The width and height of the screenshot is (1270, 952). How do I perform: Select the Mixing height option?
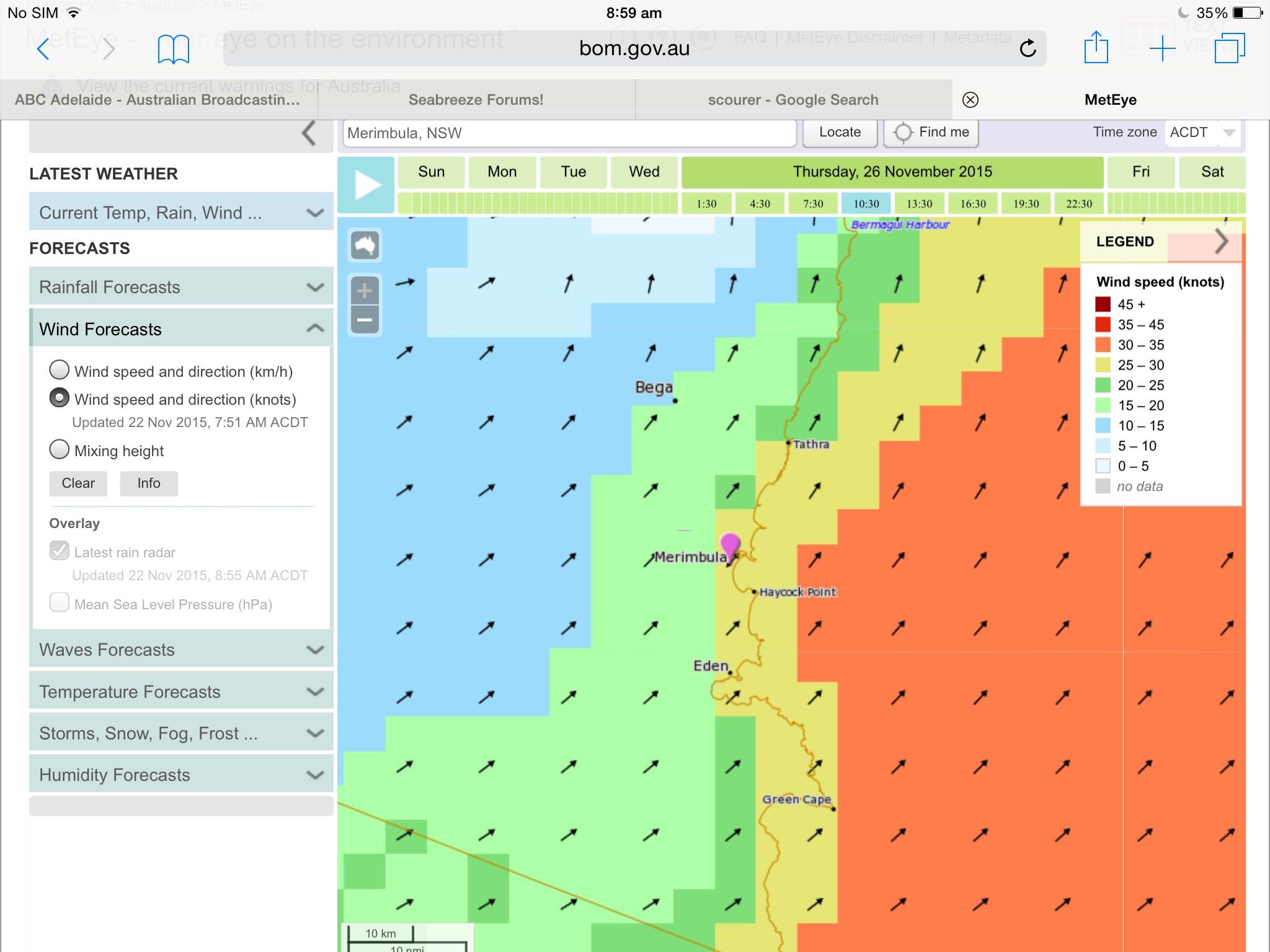tap(60, 449)
